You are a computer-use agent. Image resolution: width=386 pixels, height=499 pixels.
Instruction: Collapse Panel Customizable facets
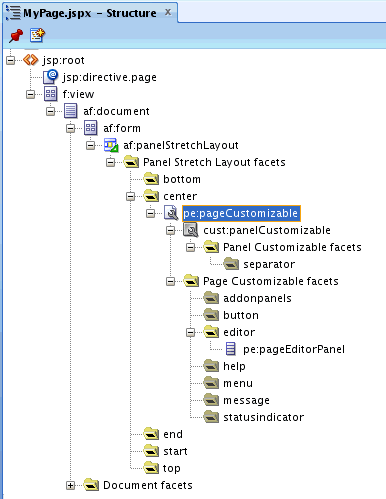191,247
